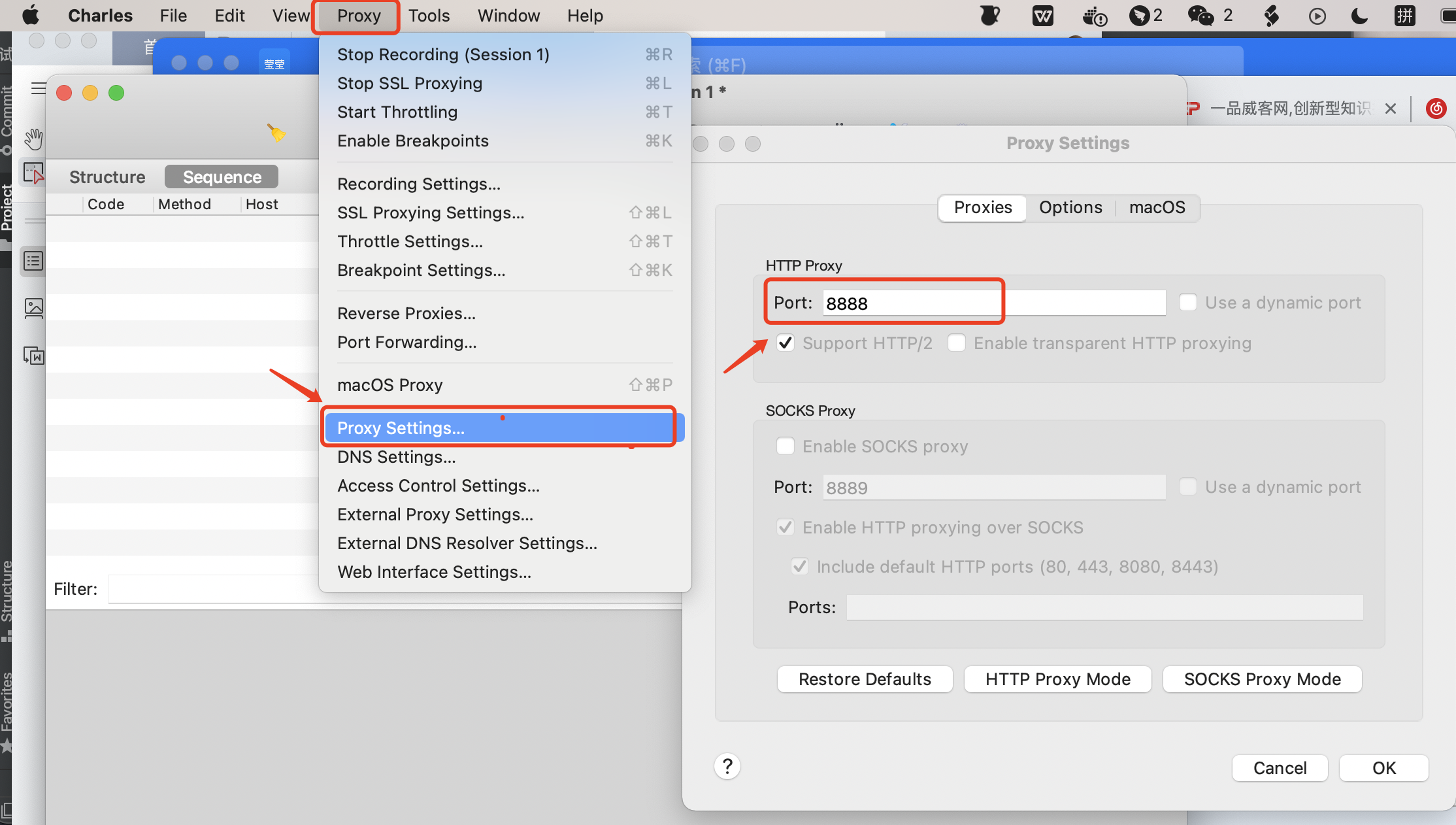
Task: Select the Sequence view tab
Action: coord(222,177)
